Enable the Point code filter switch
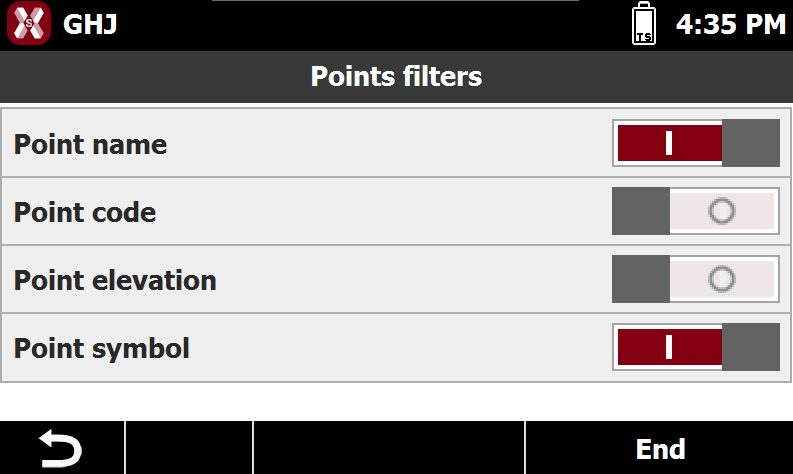 pyautogui.click(x=696, y=211)
